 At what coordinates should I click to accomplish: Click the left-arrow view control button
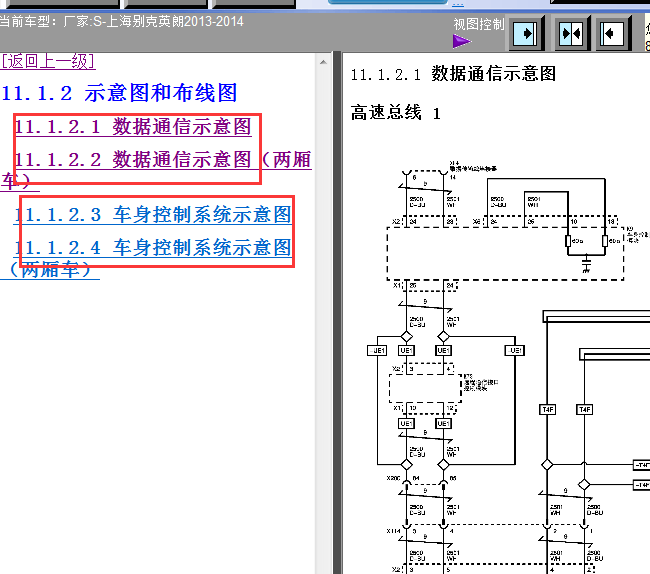pyautogui.click(x=614, y=33)
